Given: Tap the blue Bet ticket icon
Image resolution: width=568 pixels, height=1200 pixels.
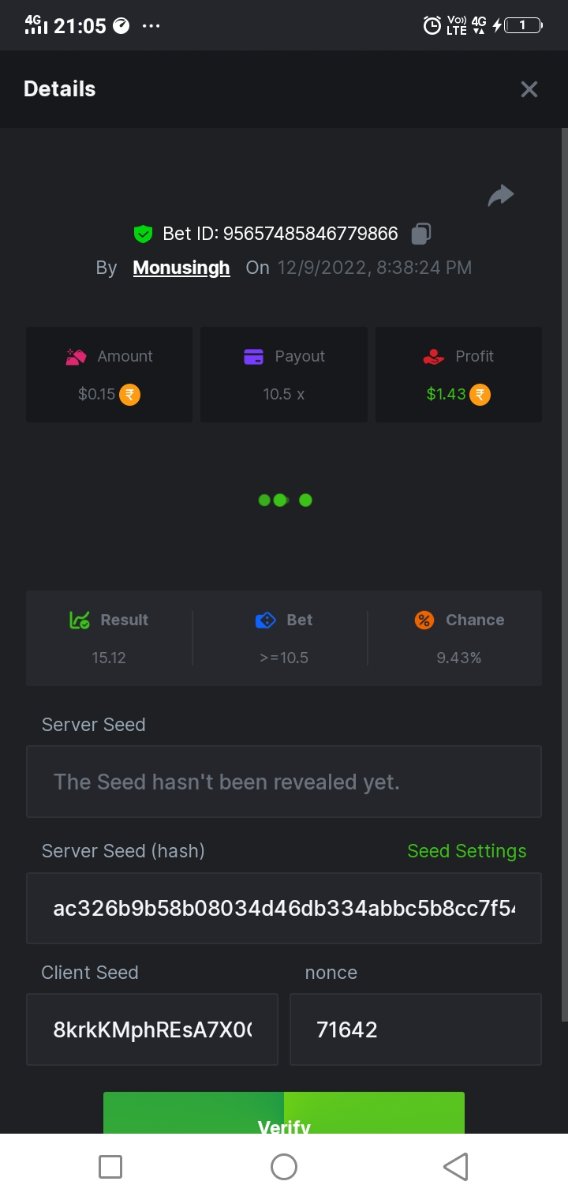Looking at the screenshot, I should coord(265,620).
